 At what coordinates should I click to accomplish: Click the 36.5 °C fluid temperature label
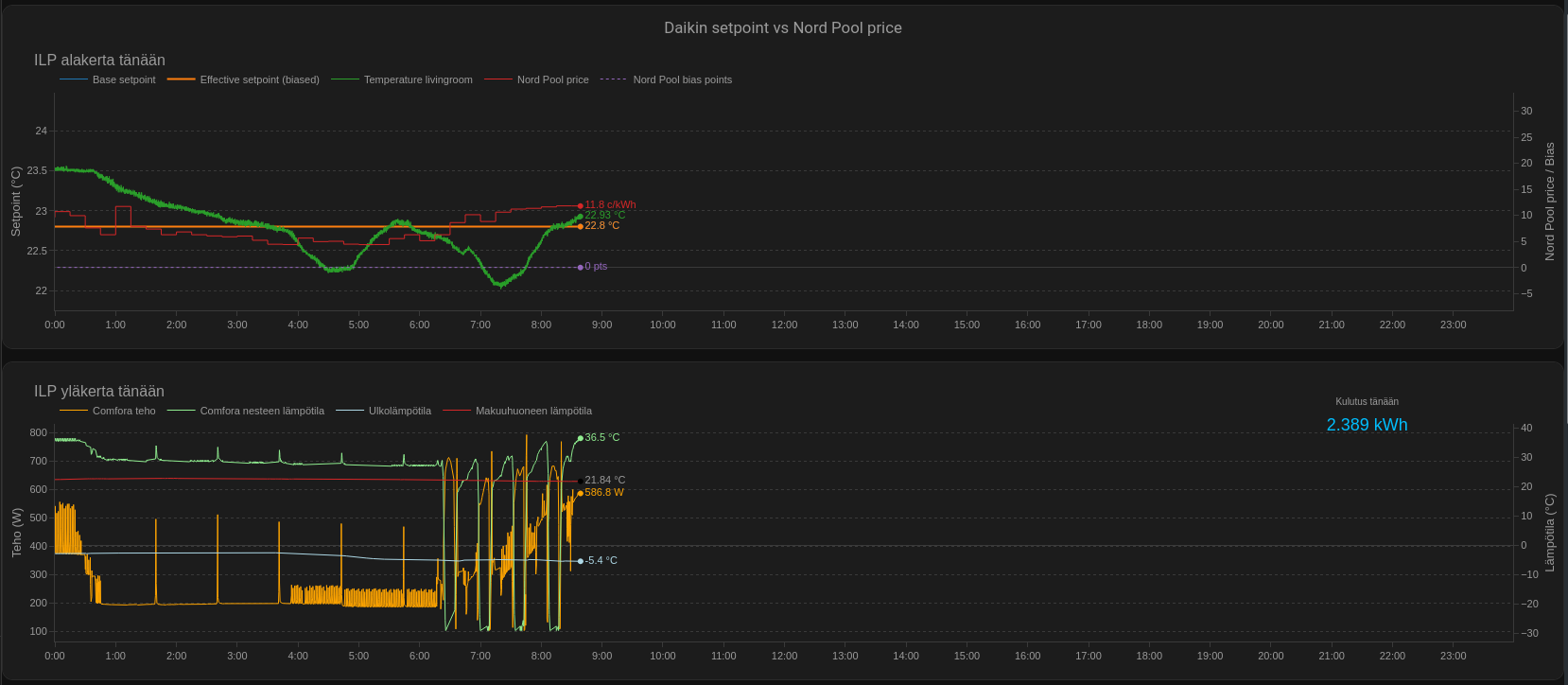(x=601, y=437)
